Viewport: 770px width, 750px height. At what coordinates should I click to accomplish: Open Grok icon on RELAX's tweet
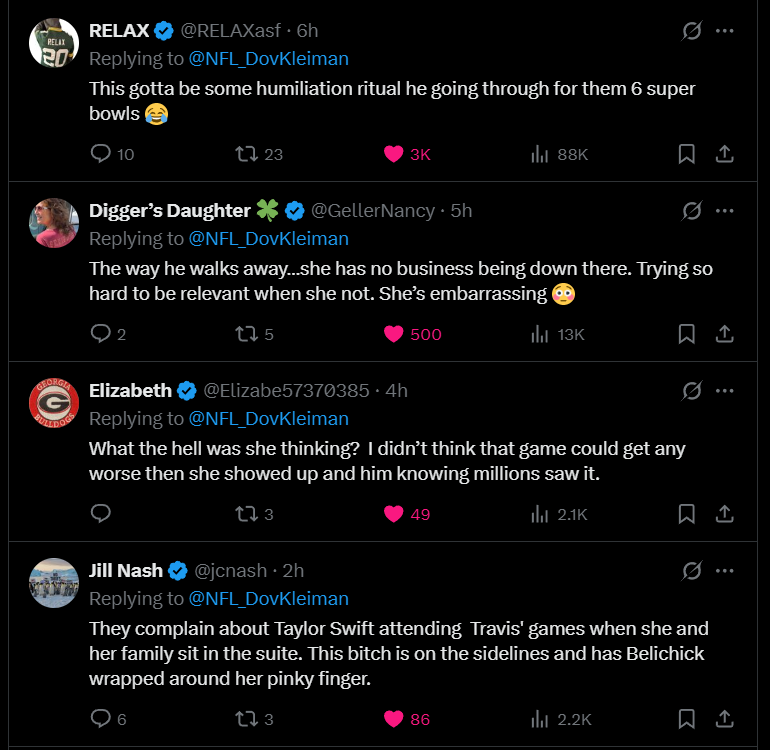click(x=691, y=31)
